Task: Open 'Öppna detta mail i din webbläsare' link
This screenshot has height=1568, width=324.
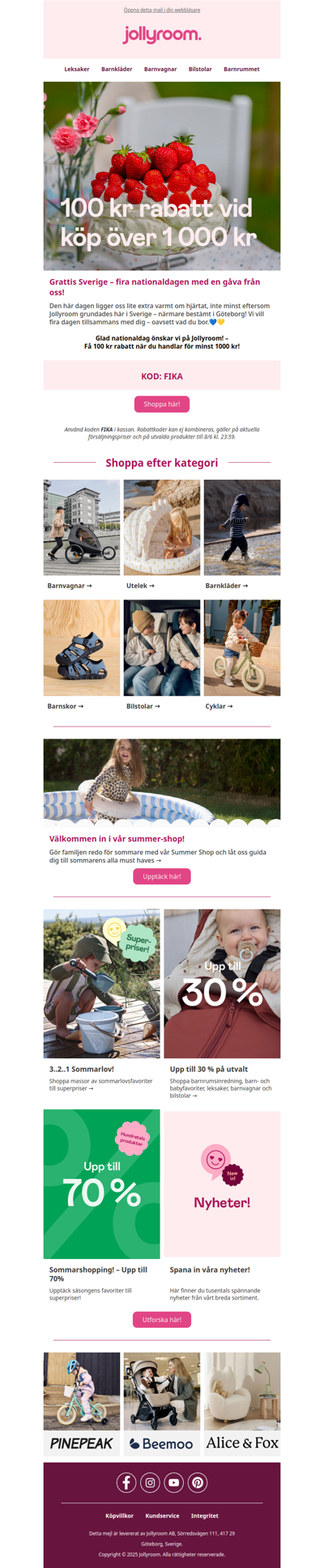Action: tap(162, 11)
